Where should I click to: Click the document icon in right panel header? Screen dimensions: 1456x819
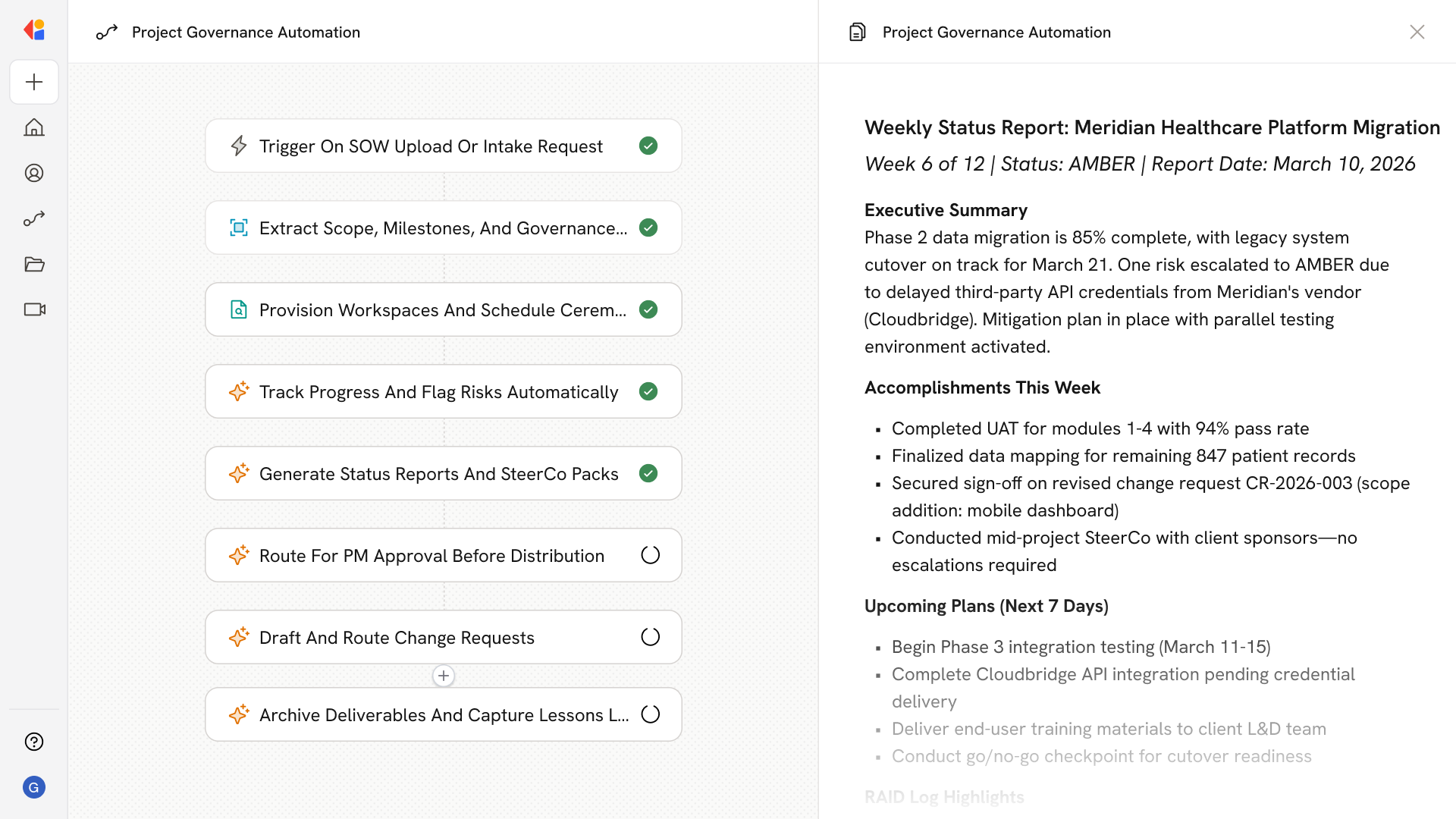857,32
